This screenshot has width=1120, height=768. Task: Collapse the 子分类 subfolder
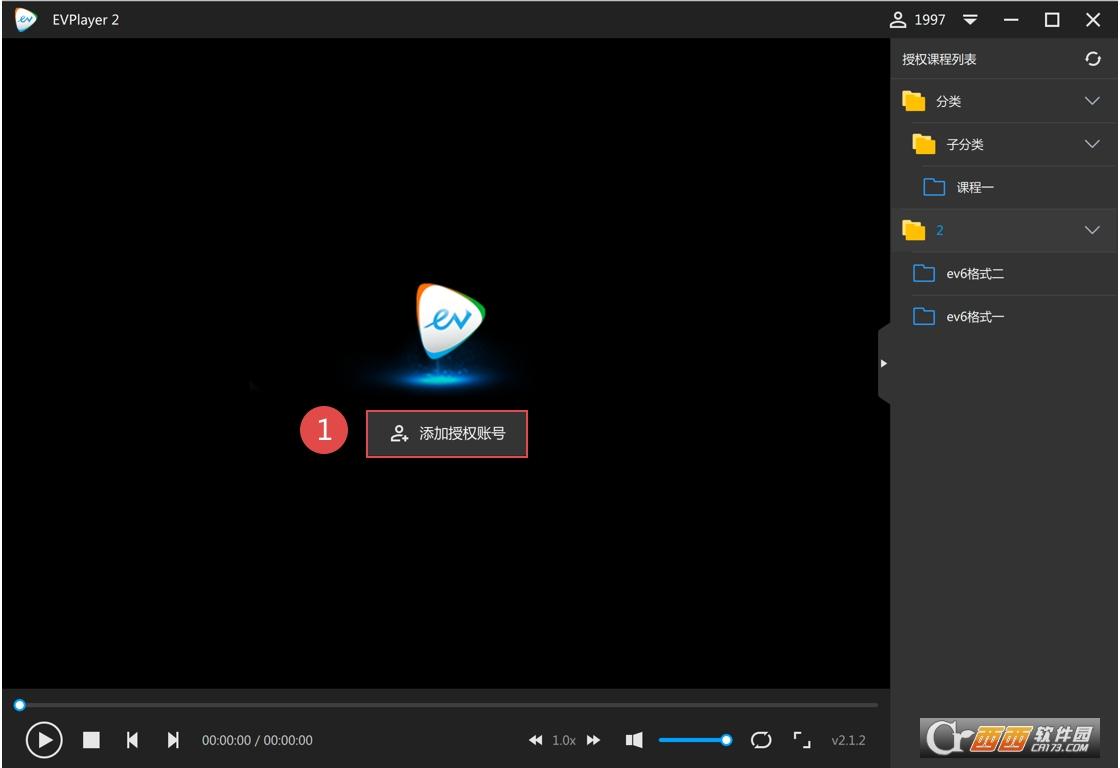pos(1092,144)
